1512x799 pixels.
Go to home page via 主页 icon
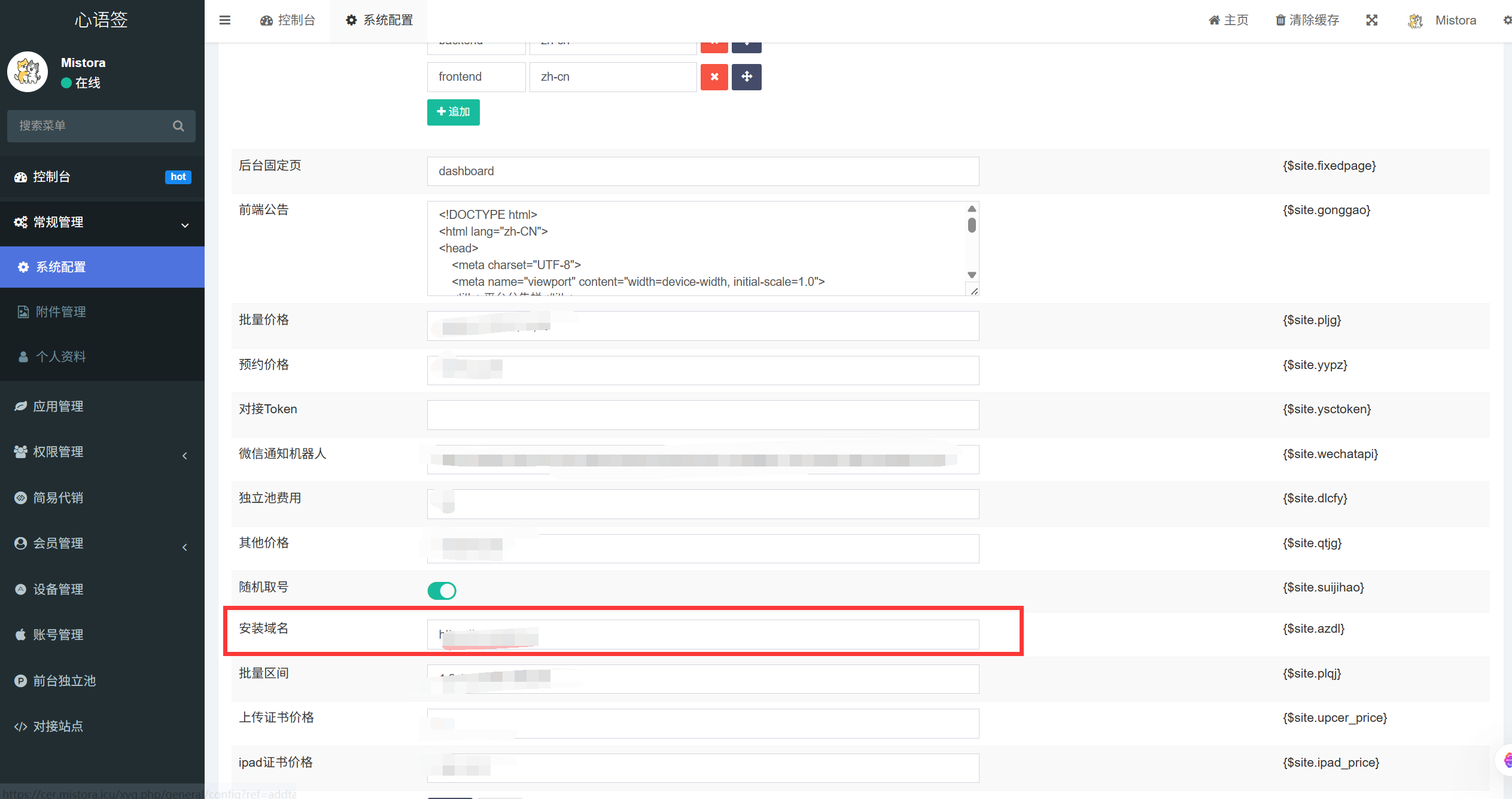[x=1215, y=20]
